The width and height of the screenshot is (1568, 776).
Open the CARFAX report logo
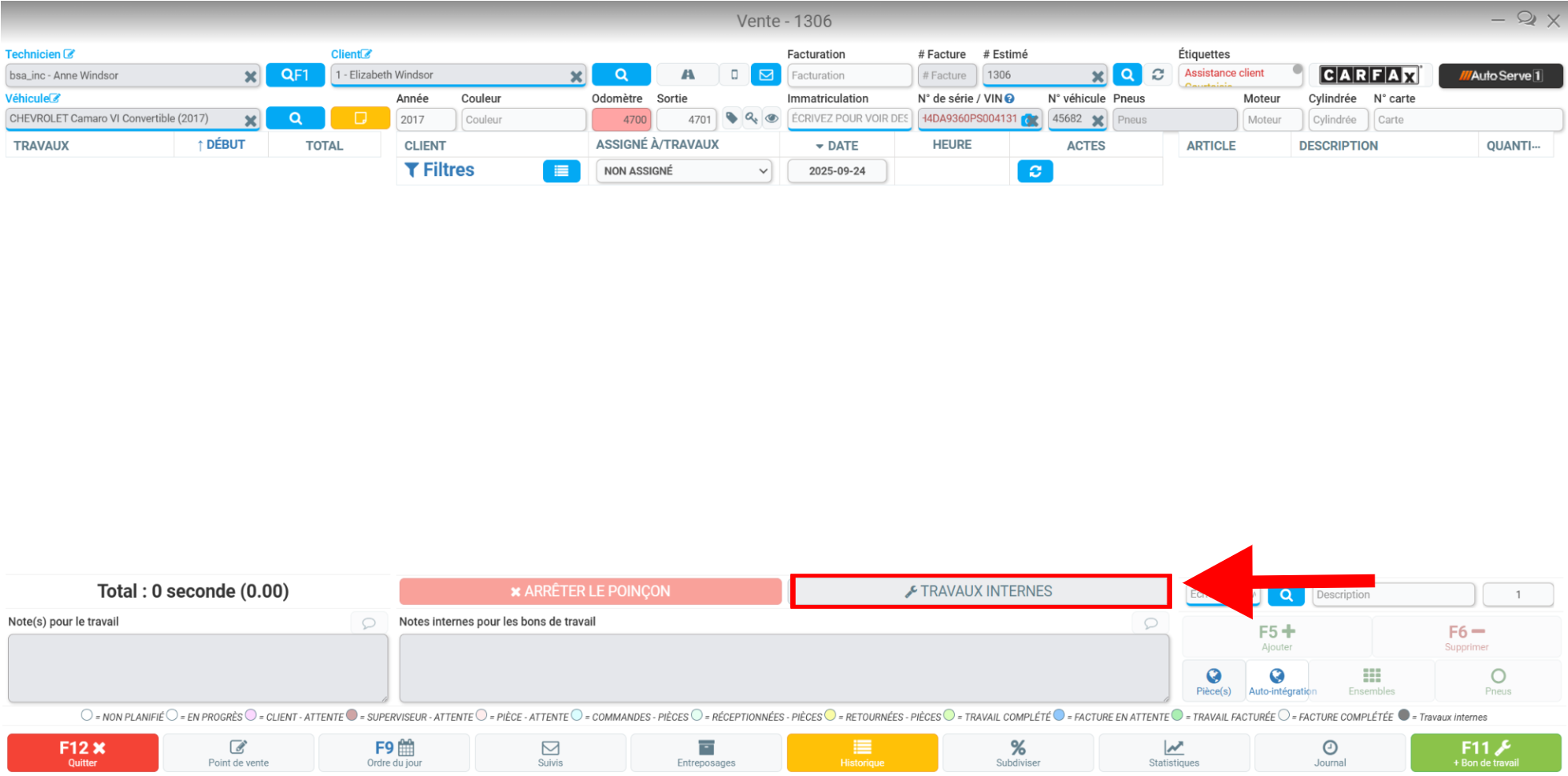[1370, 75]
